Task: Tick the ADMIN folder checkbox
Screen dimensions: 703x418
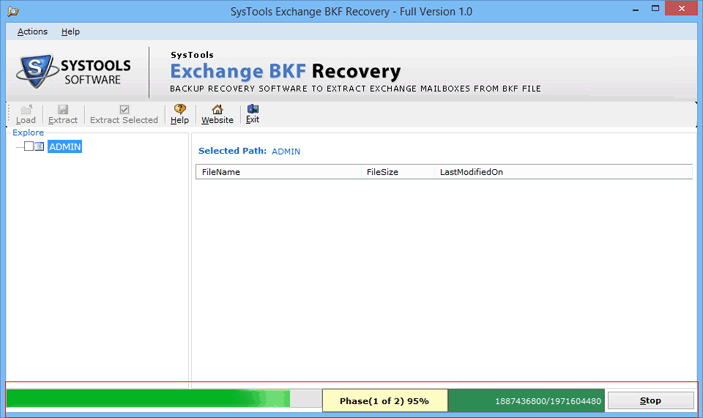Action: 29,146
